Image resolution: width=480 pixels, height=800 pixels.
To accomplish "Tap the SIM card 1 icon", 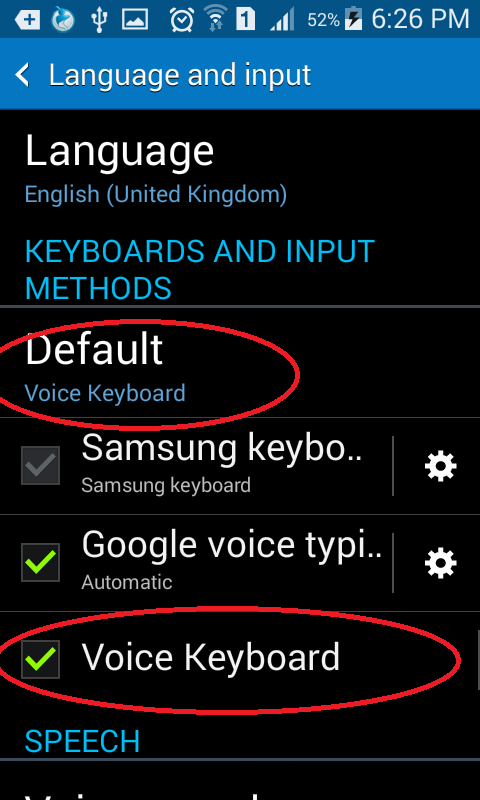I will coord(245,20).
